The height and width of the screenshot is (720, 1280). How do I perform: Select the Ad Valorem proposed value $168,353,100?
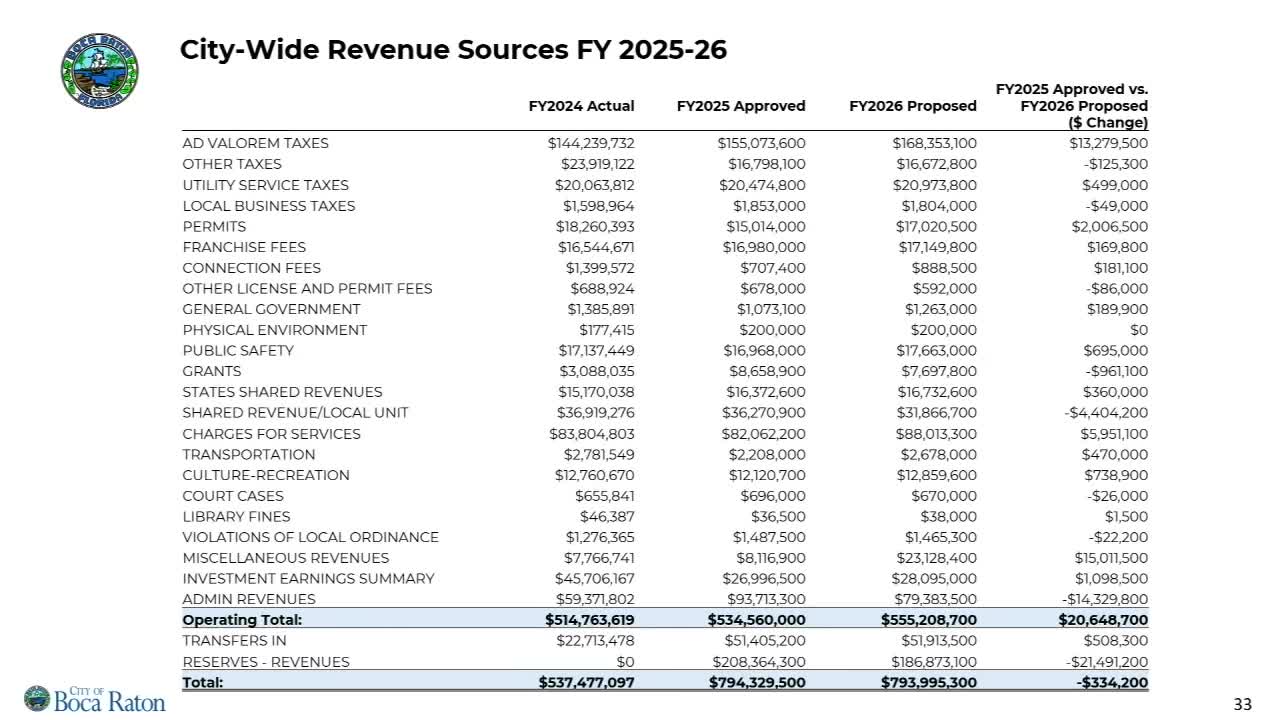coord(934,143)
